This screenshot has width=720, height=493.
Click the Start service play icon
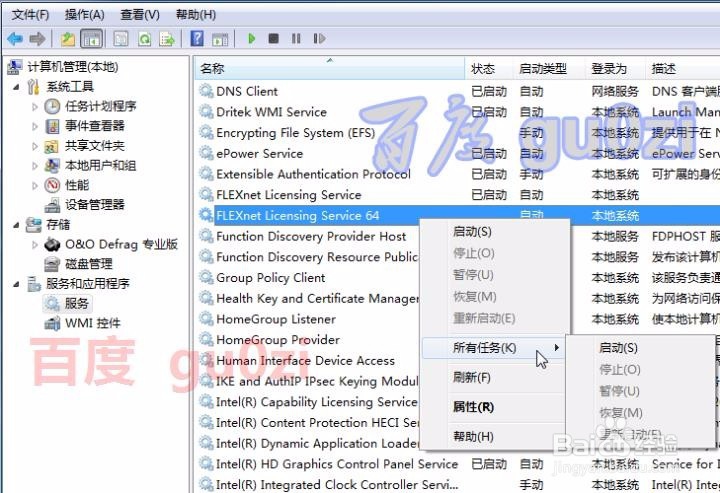coord(251,39)
